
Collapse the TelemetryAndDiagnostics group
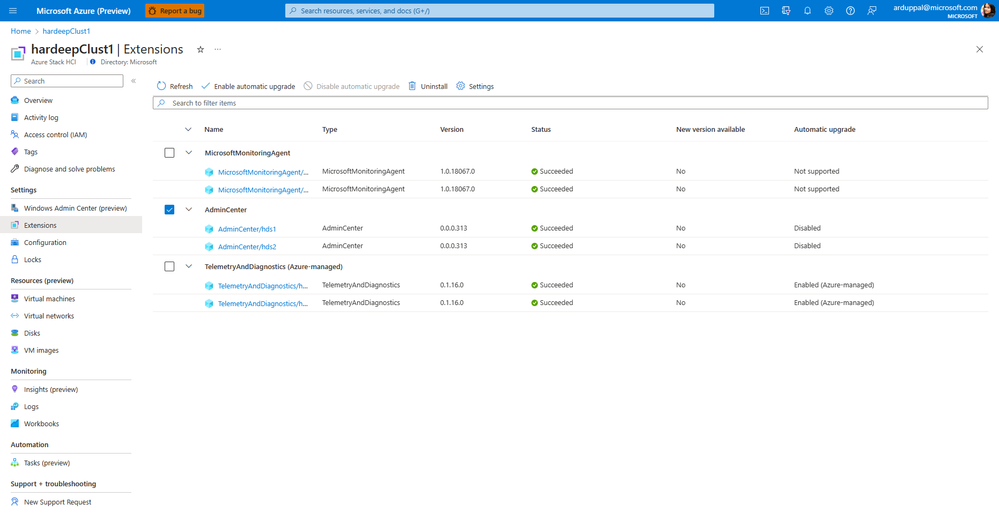click(188, 266)
